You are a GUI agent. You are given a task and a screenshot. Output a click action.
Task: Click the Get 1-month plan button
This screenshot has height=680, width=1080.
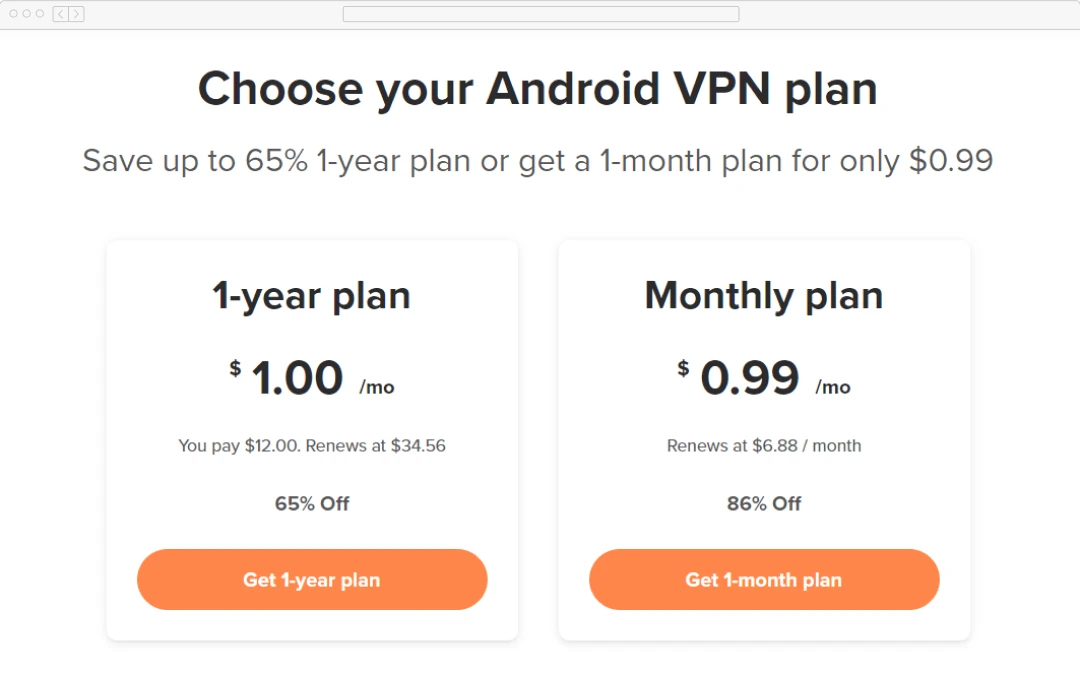(x=763, y=579)
